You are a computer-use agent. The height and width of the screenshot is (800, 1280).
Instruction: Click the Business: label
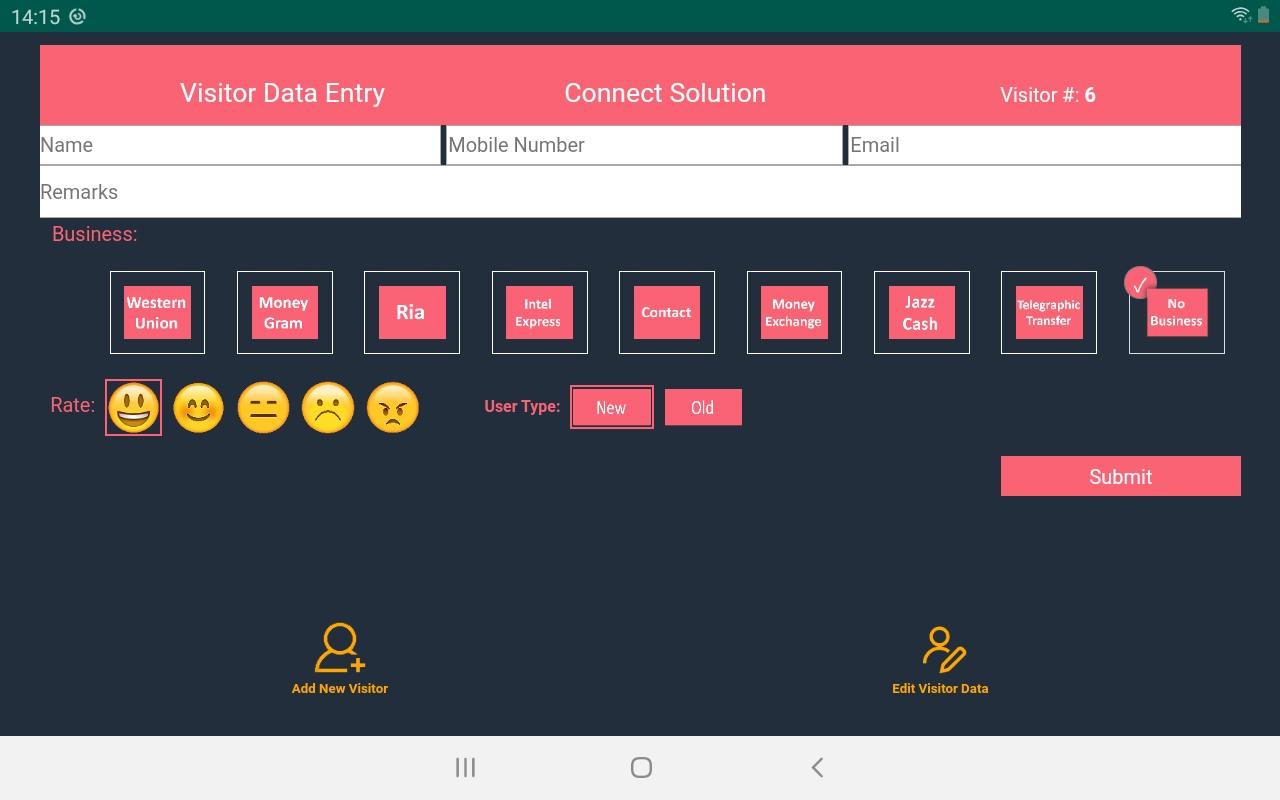pyautogui.click(x=95, y=234)
